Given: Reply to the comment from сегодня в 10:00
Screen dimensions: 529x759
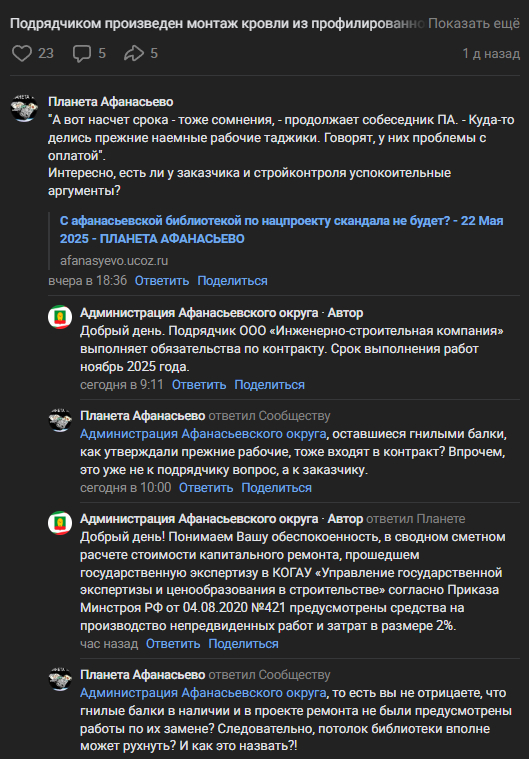Looking at the screenshot, I should 206,488.
